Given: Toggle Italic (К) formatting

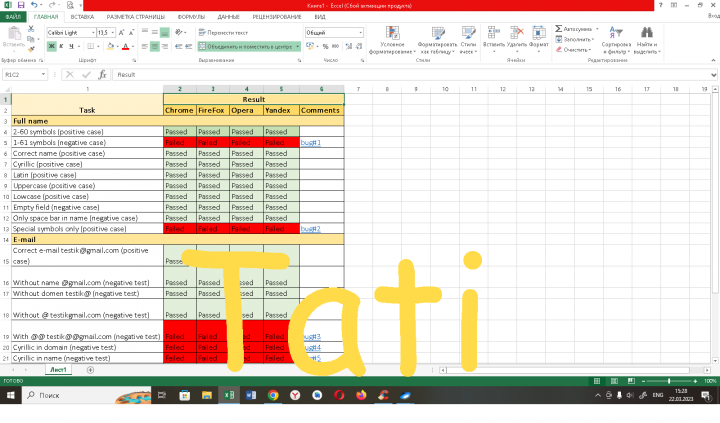Looking at the screenshot, I should click(61, 46).
